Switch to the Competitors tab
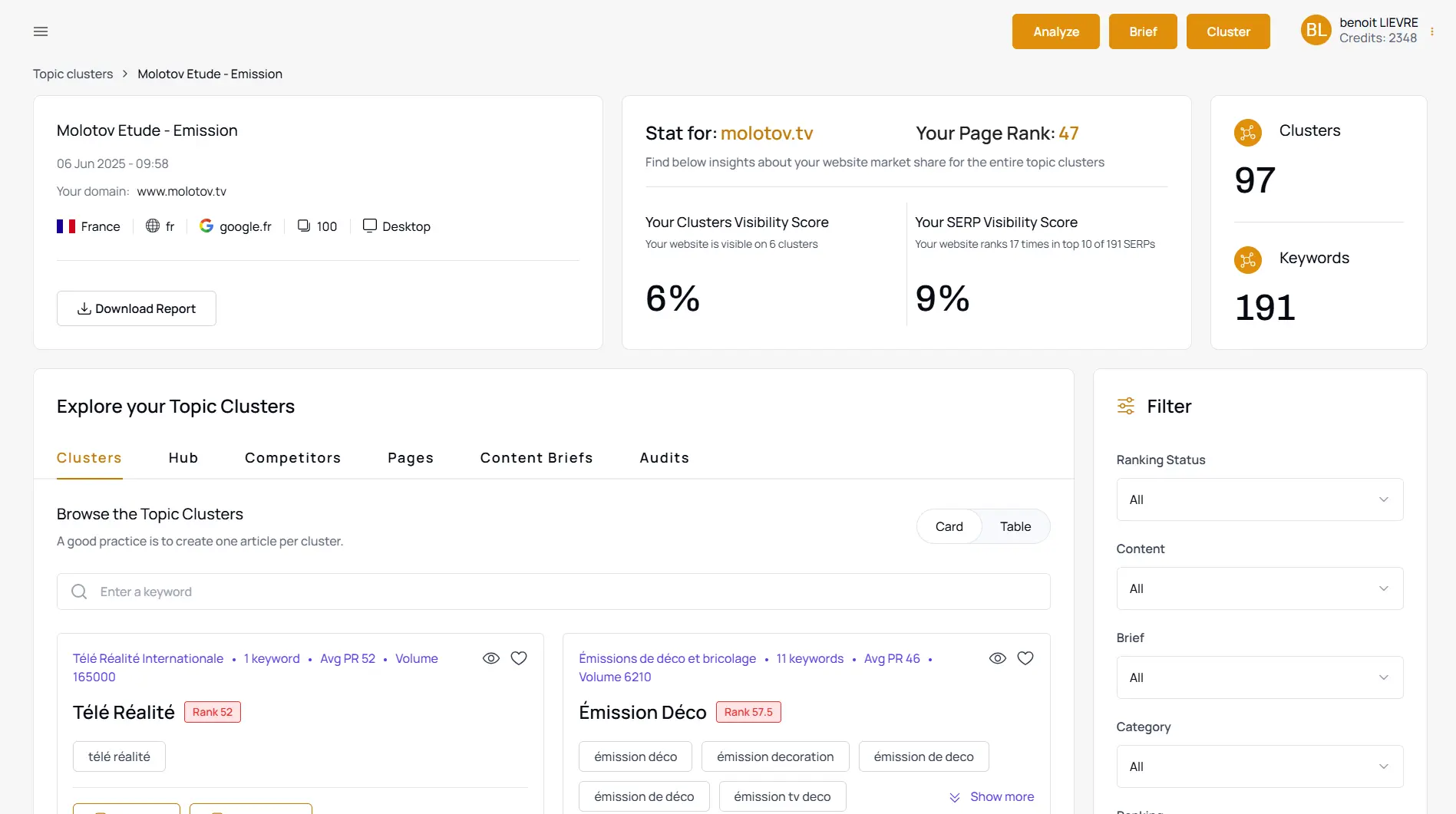This screenshot has height=814, width=1456. click(292, 458)
